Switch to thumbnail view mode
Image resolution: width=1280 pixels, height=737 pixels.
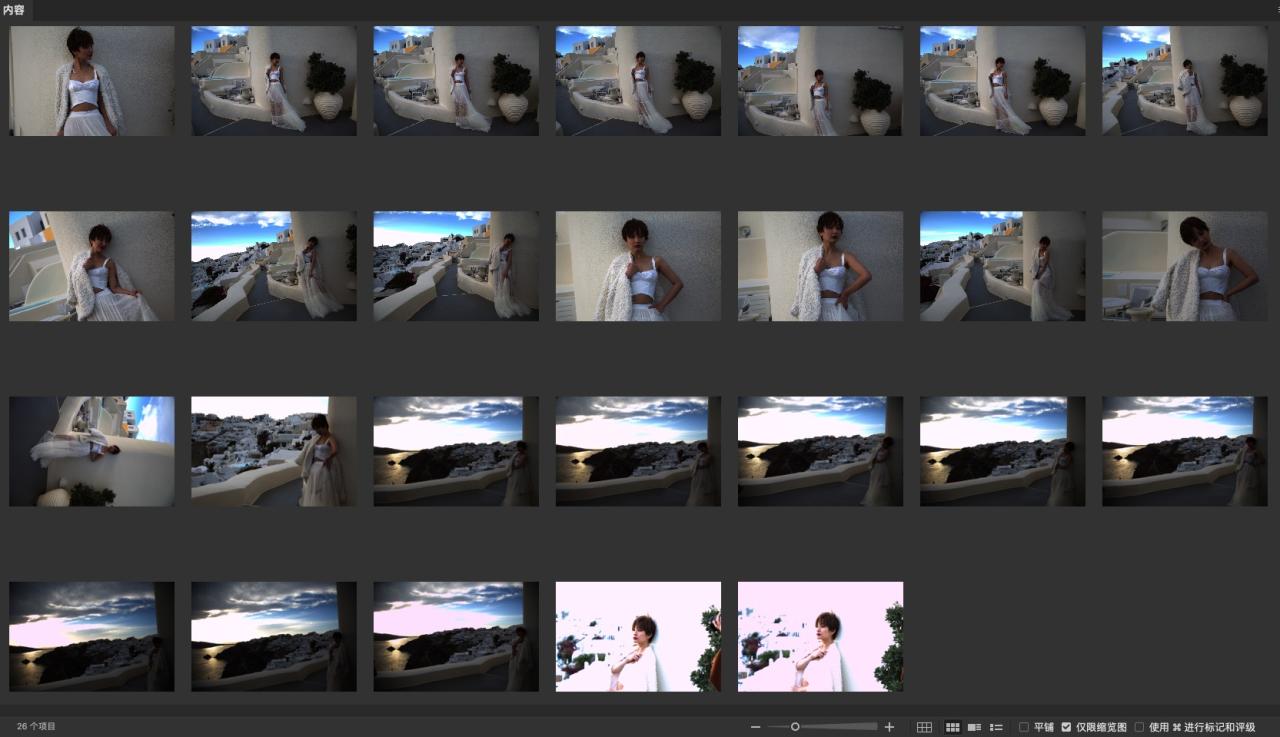point(953,727)
